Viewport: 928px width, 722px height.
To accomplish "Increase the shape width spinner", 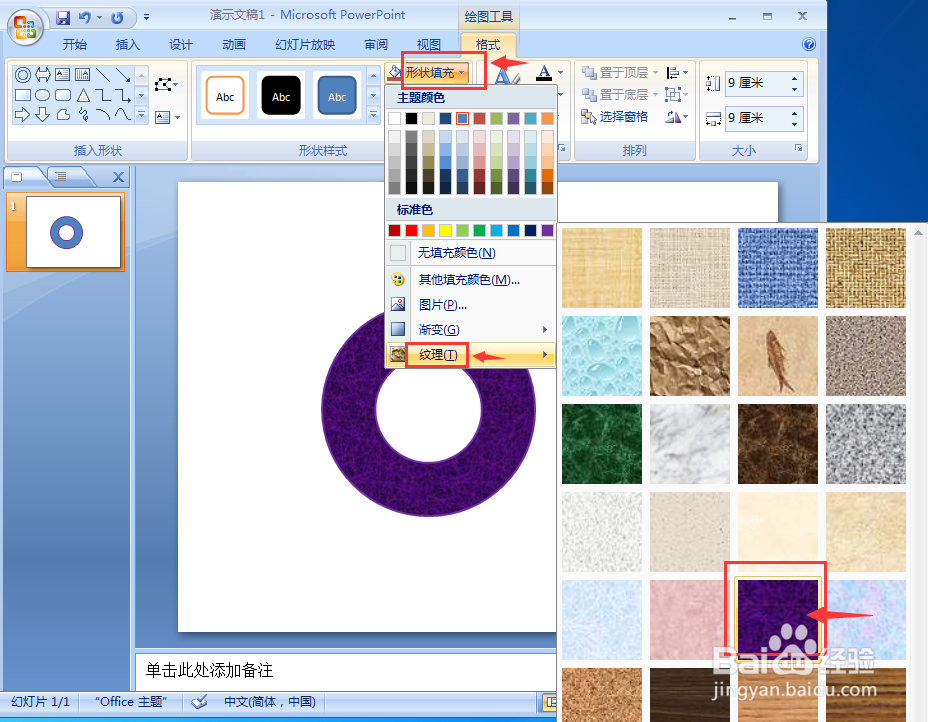I will [795, 112].
